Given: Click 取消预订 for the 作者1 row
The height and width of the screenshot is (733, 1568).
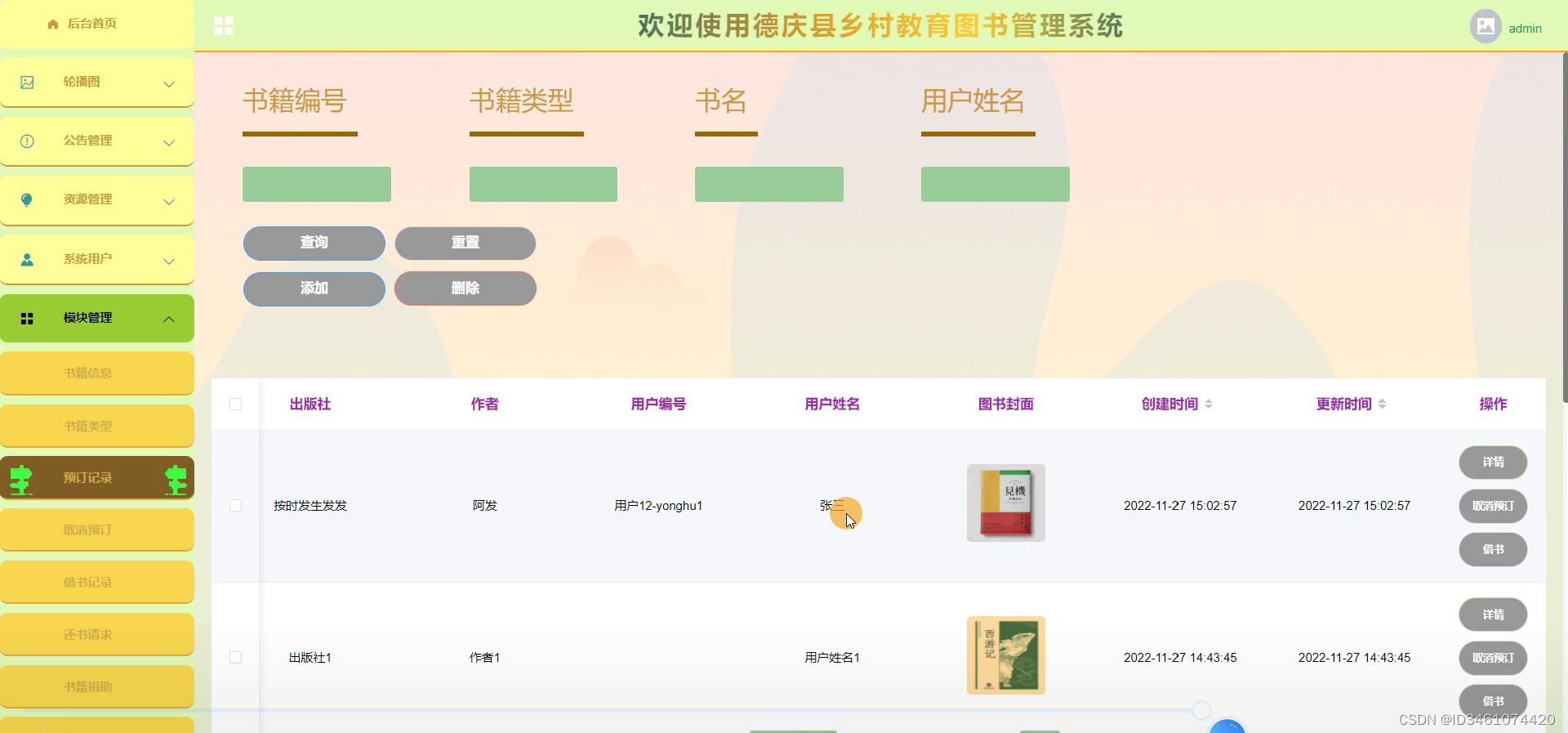Looking at the screenshot, I should 1493,659.
